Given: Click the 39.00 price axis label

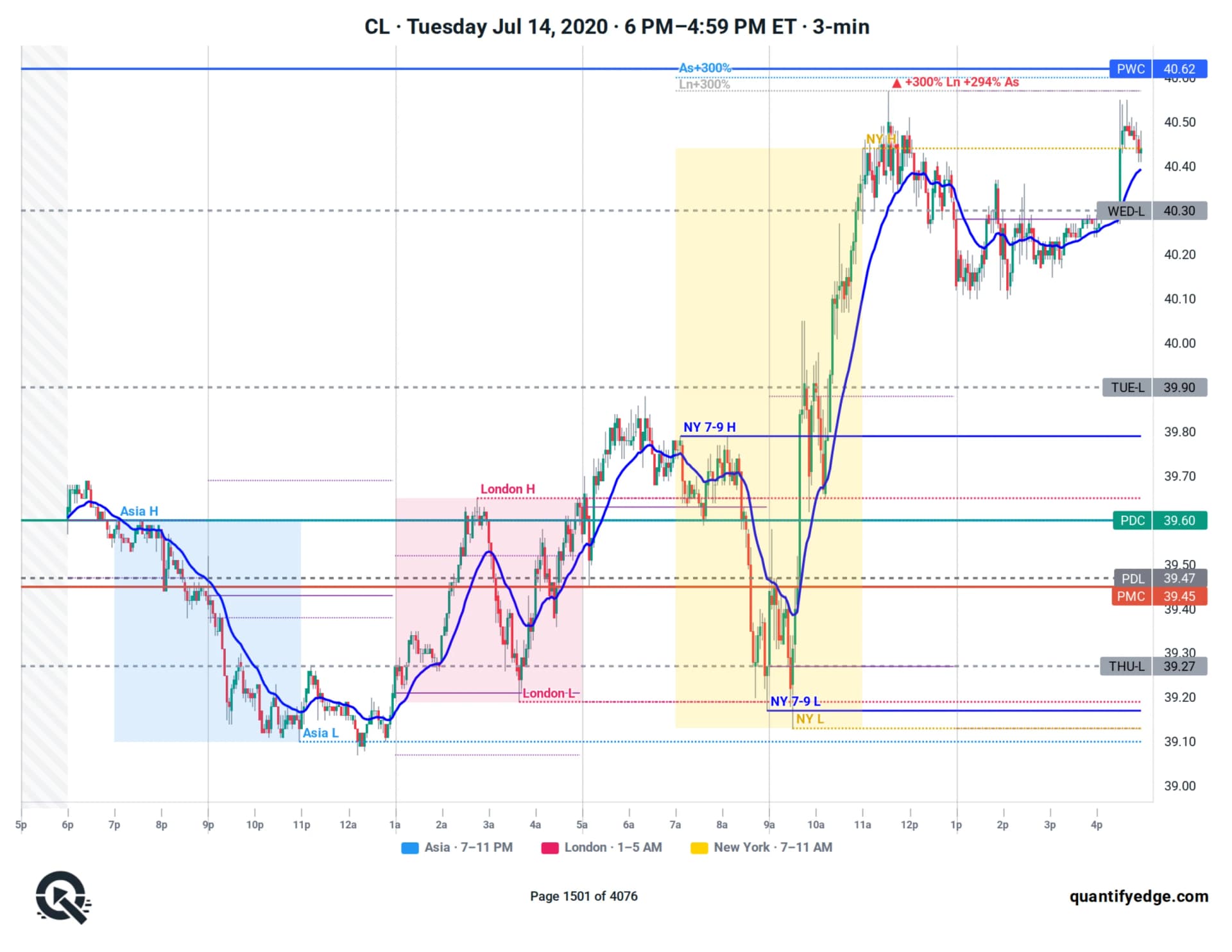Looking at the screenshot, I should 1179,786.
